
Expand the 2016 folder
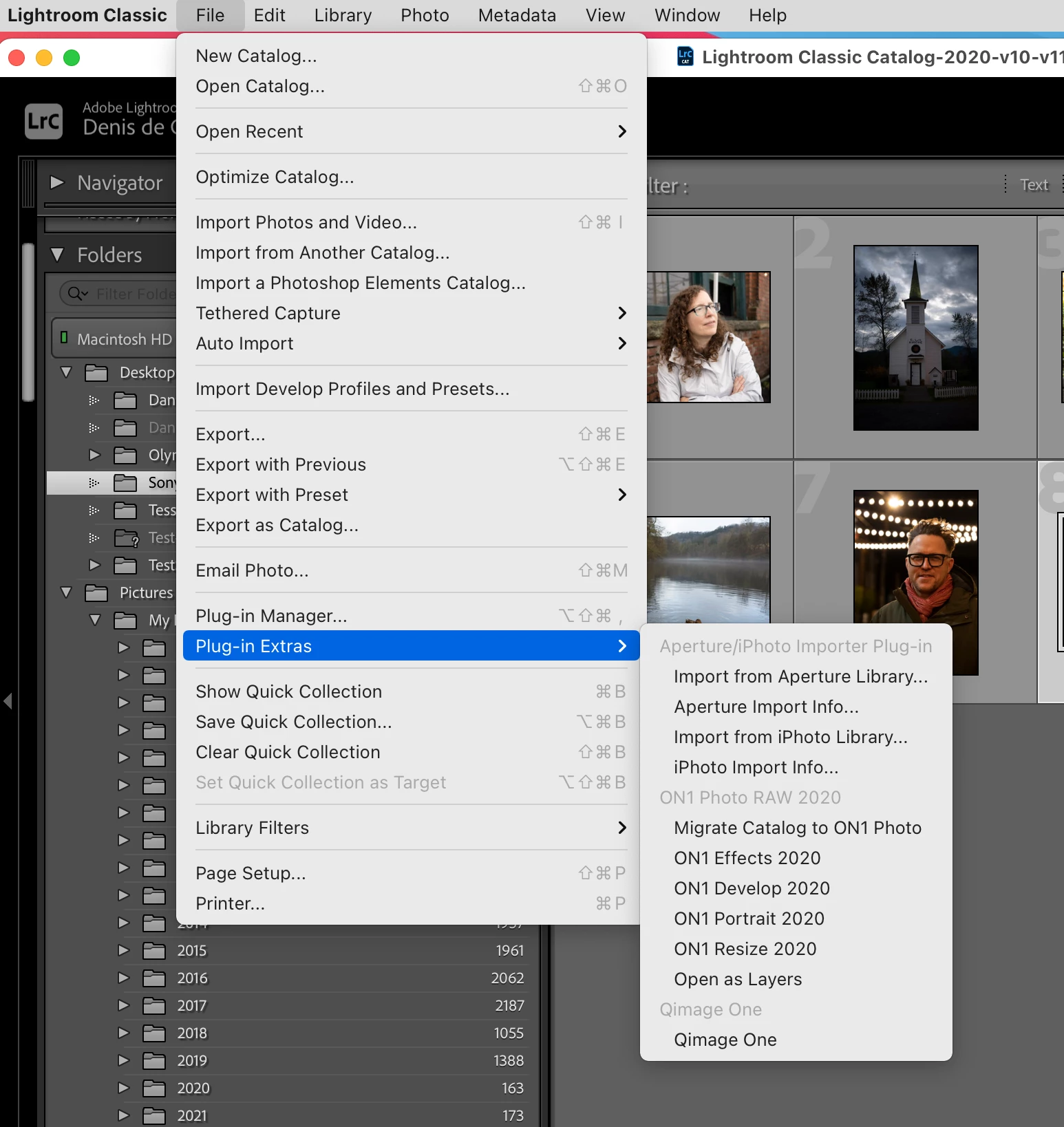(x=124, y=978)
